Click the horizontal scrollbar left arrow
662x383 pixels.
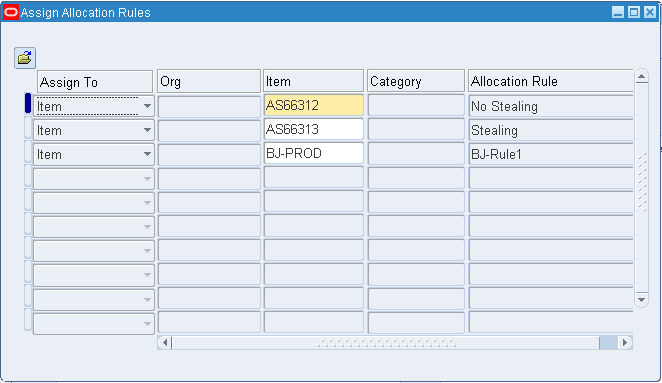pyautogui.click(x=165, y=342)
